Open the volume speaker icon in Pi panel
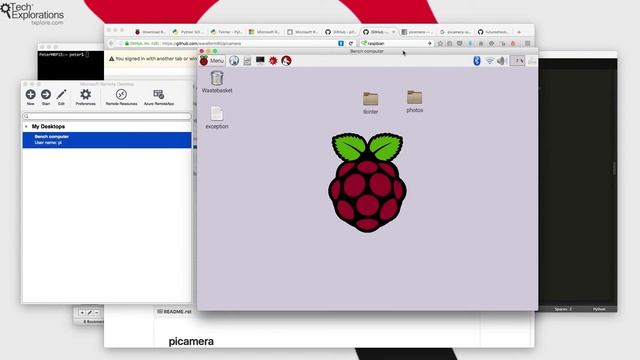This screenshot has height=360, width=640. 501,61
